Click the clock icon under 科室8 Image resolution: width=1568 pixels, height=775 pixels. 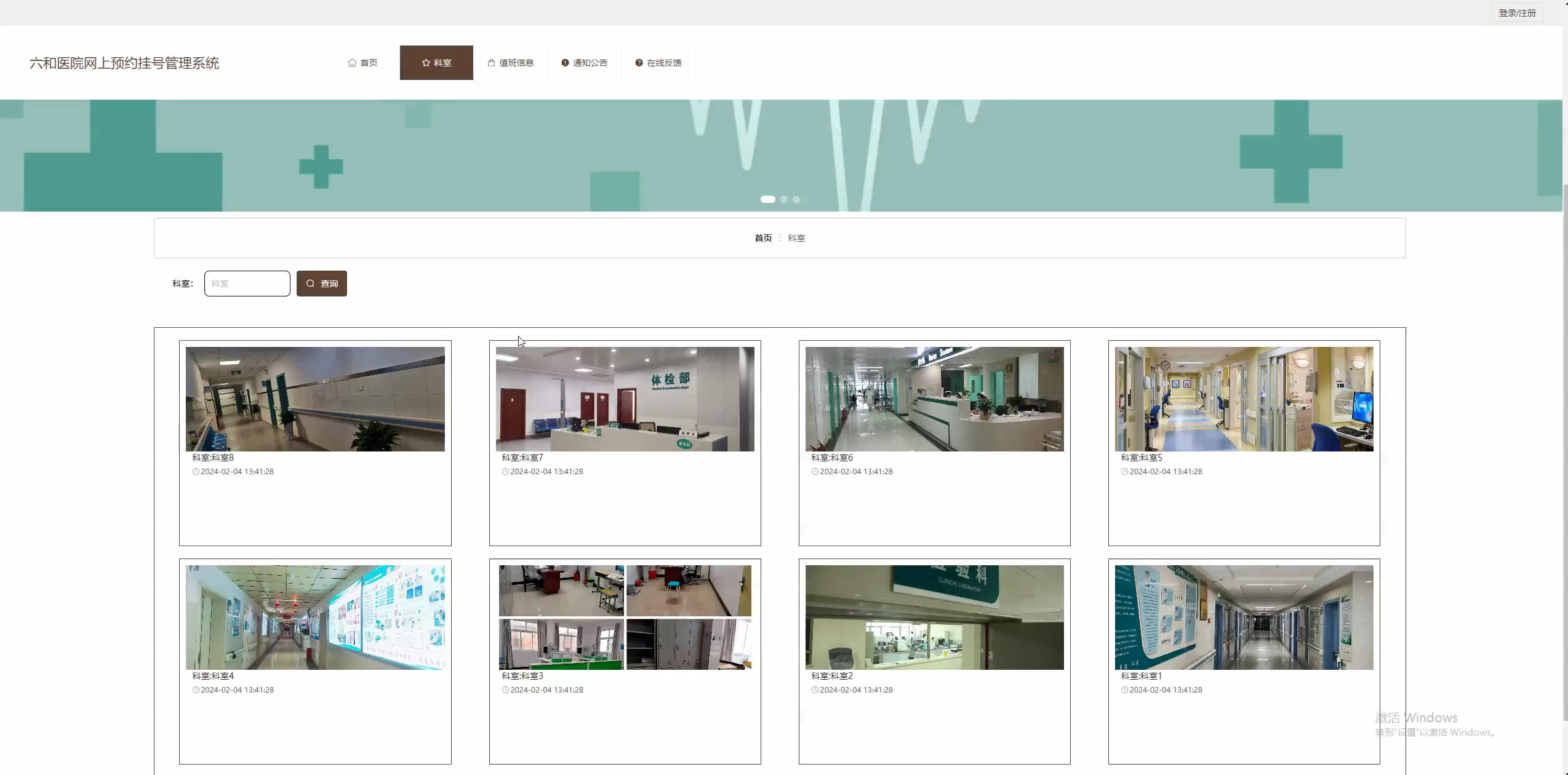point(196,472)
